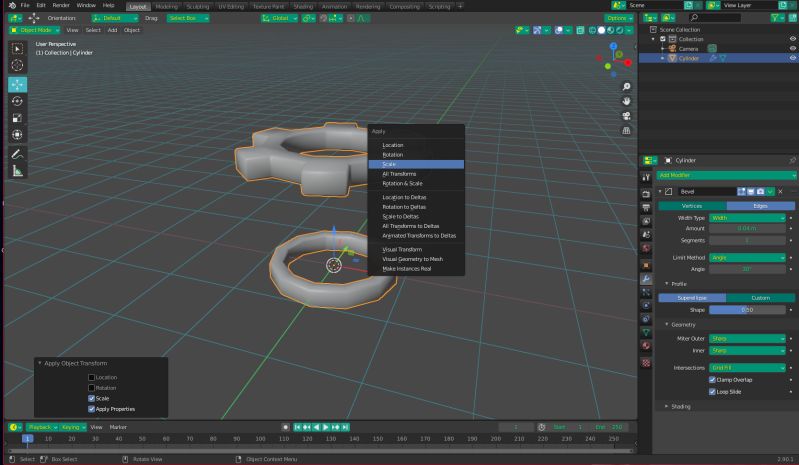The image size is (799, 465).
Task: Select the Vertices bevel mode button
Action: [x=692, y=206]
